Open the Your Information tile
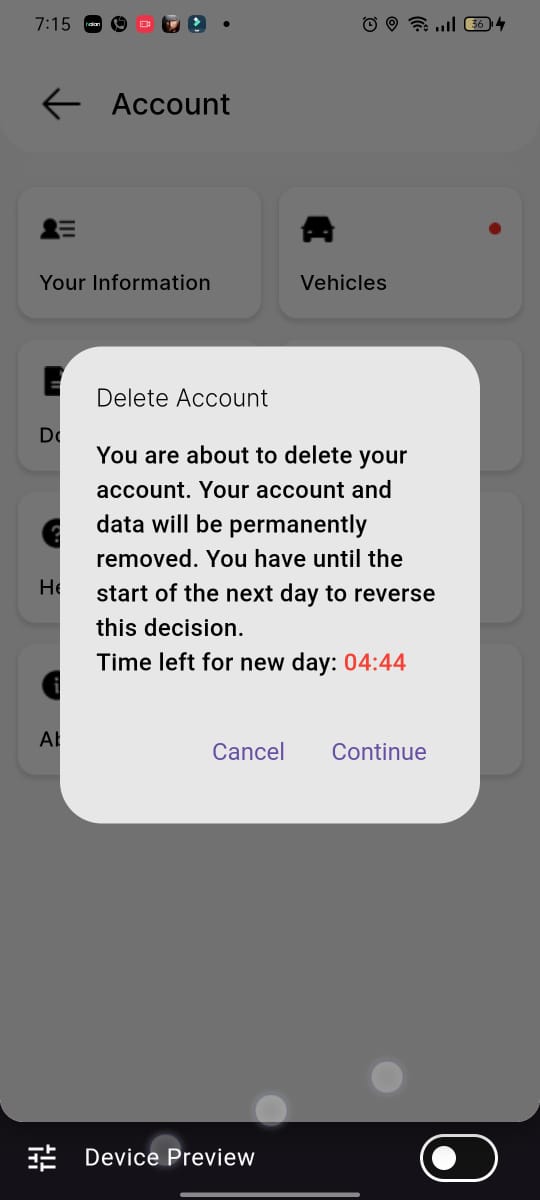The width and height of the screenshot is (540, 1200). coord(140,253)
